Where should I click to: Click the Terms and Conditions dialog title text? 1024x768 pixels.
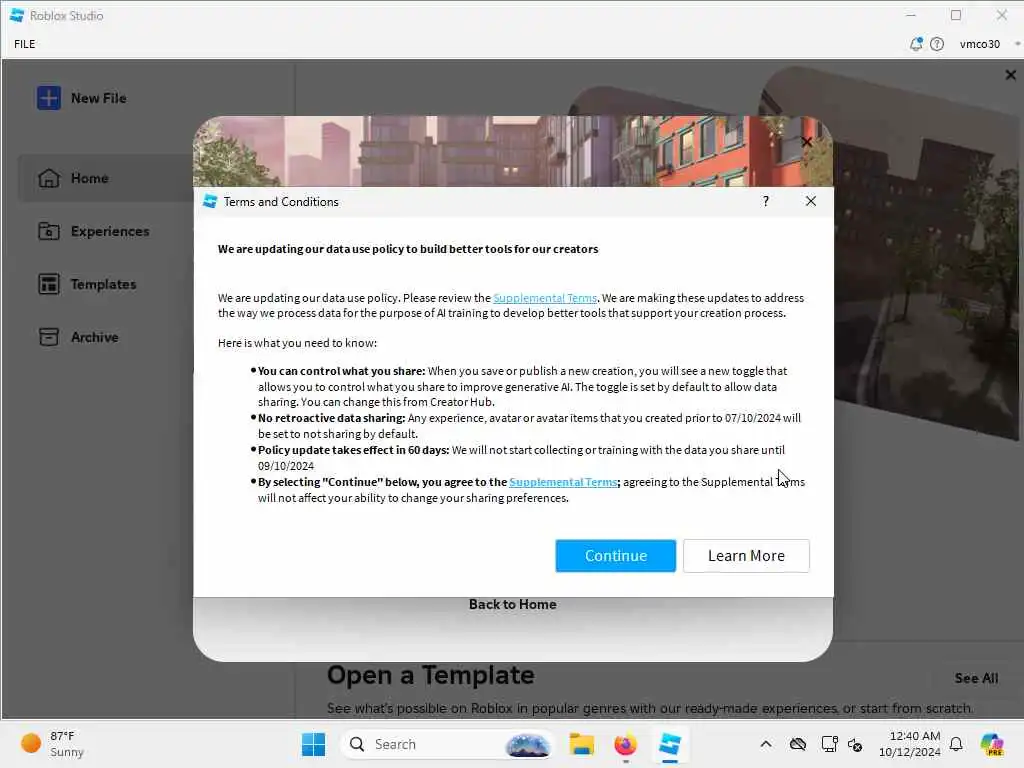[x=281, y=202]
